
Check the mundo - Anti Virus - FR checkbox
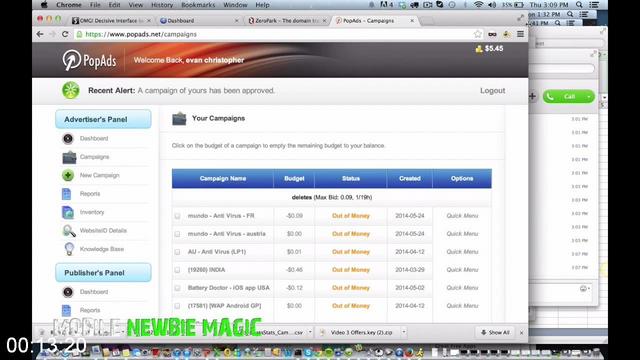pyautogui.click(x=177, y=216)
